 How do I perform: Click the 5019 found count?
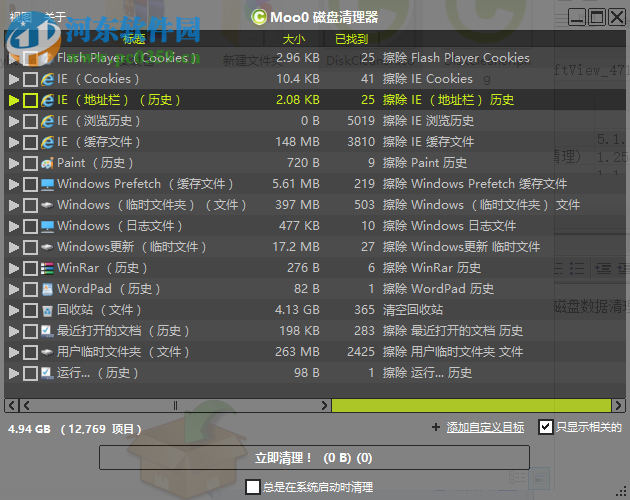(x=361, y=121)
